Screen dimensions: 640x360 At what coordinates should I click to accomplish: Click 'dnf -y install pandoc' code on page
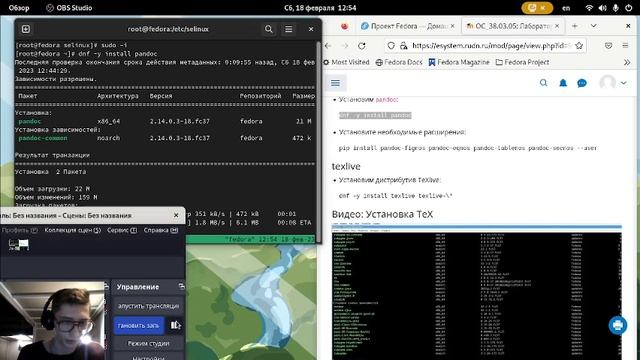[x=375, y=116]
